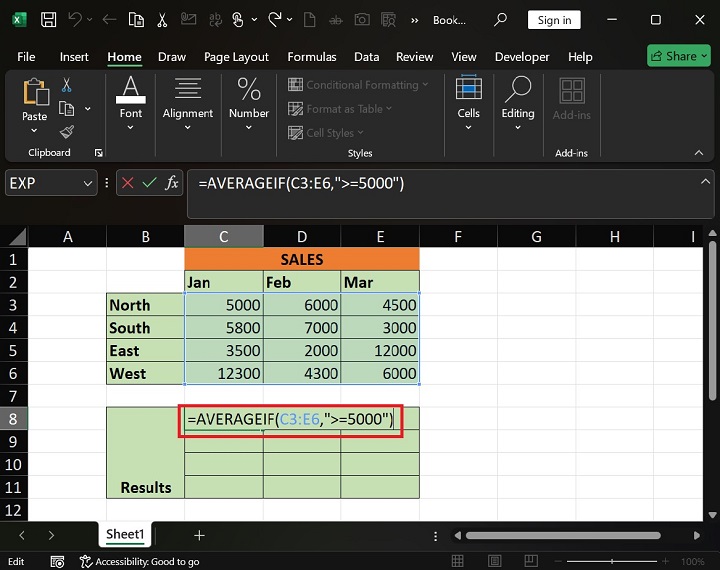Add a new sheet with plus icon

click(199, 536)
